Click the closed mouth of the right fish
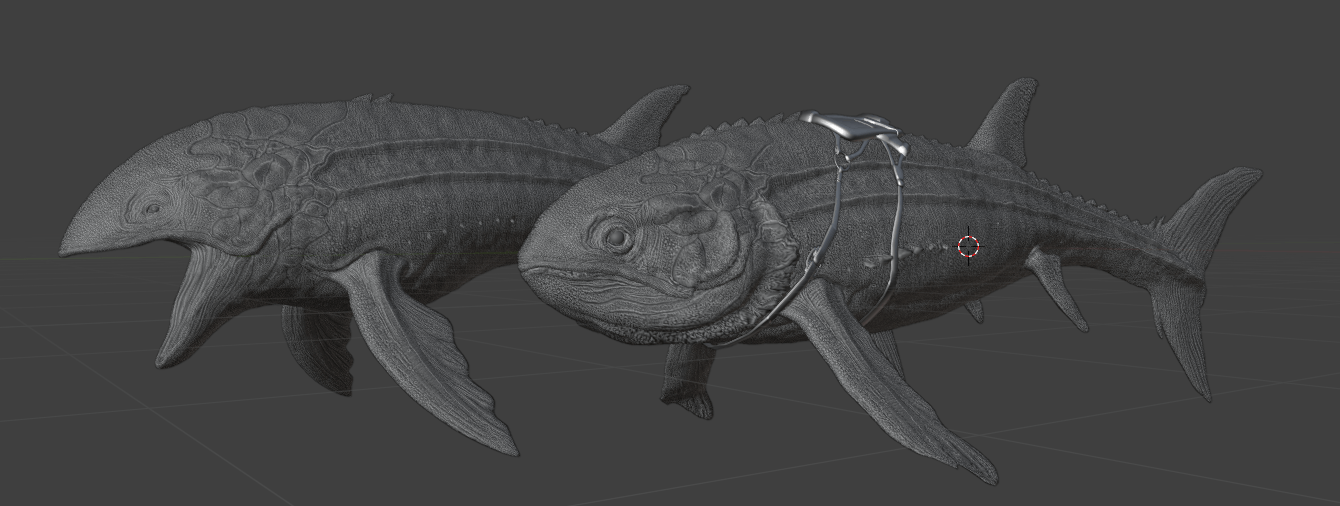Image resolution: width=1340 pixels, height=506 pixels. tap(560, 272)
